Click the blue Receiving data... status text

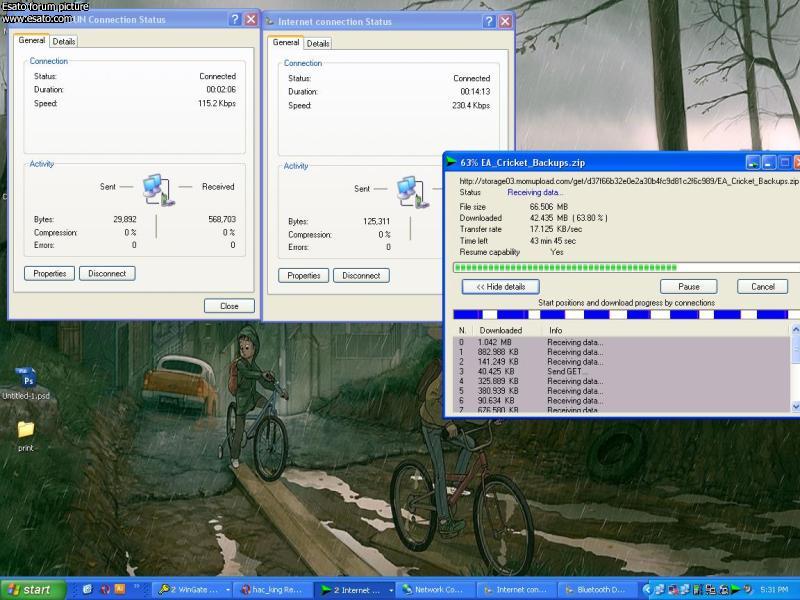535,192
